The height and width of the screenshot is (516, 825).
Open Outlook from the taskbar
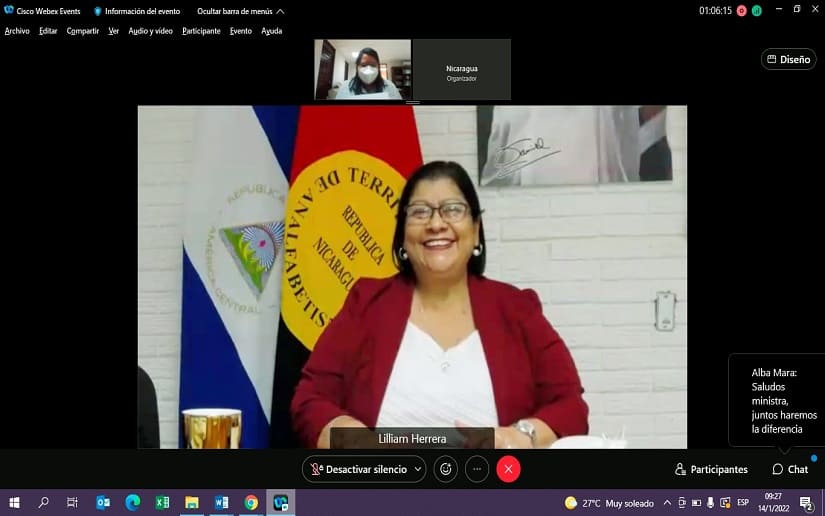[x=103, y=502]
